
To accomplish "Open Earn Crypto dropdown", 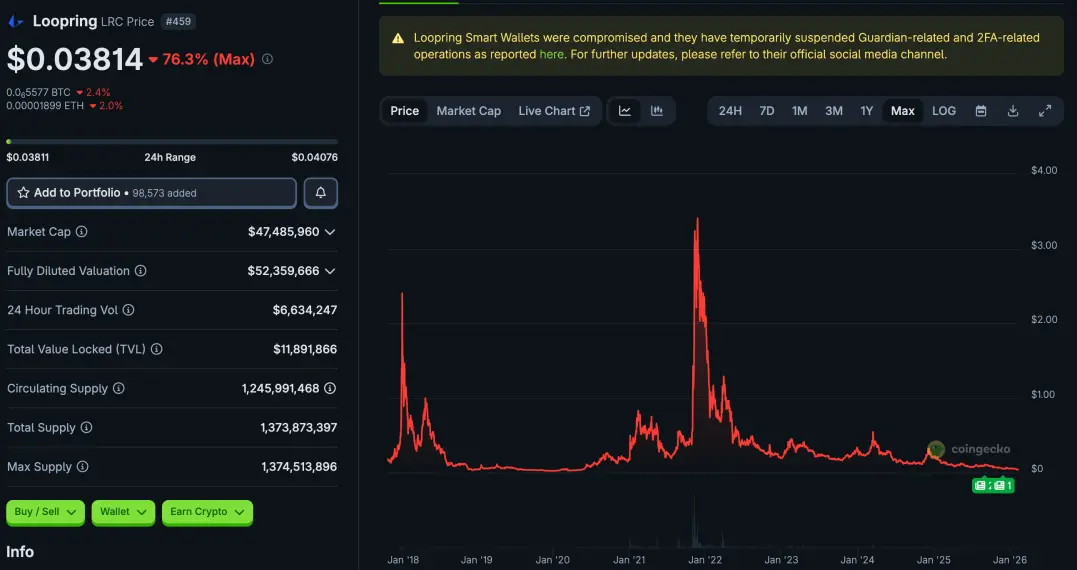I will click(x=207, y=512).
